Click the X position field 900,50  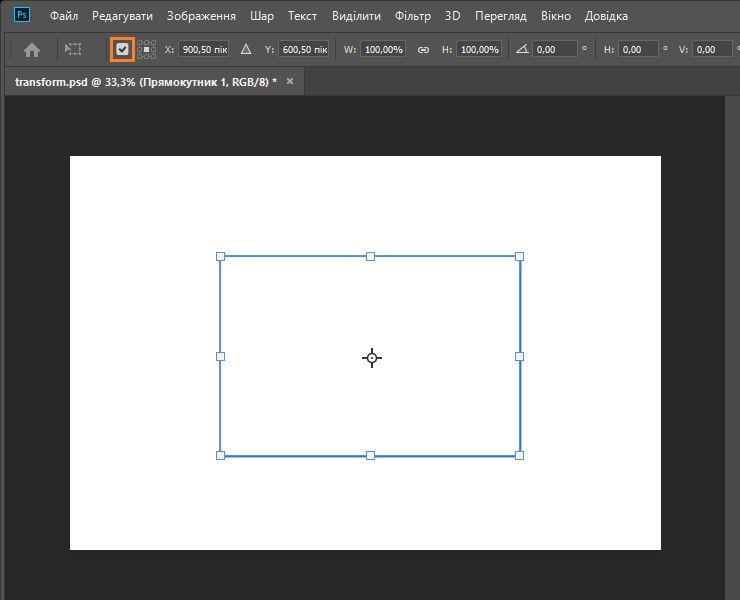click(x=204, y=49)
